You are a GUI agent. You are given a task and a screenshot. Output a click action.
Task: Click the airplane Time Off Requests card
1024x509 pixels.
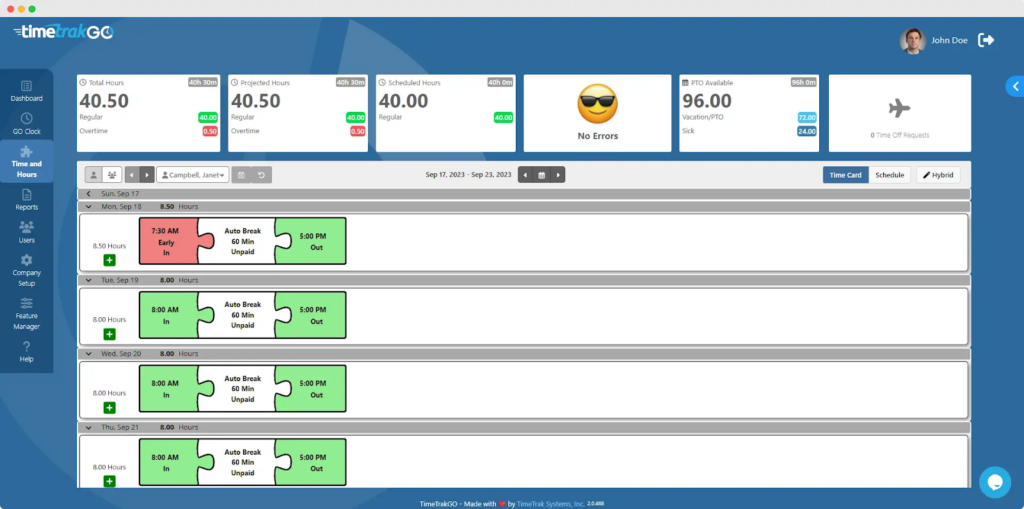(899, 113)
